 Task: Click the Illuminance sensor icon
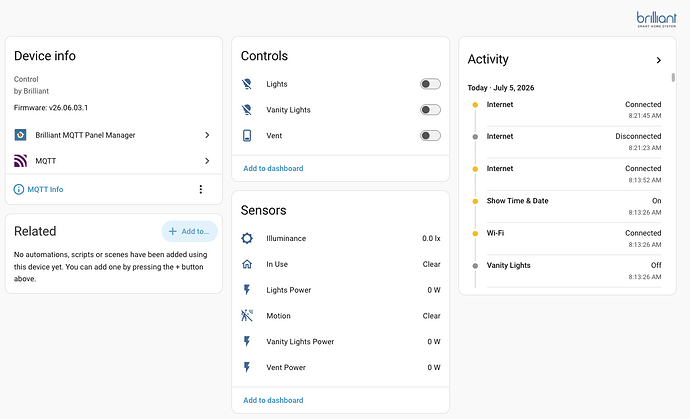pyautogui.click(x=247, y=238)
